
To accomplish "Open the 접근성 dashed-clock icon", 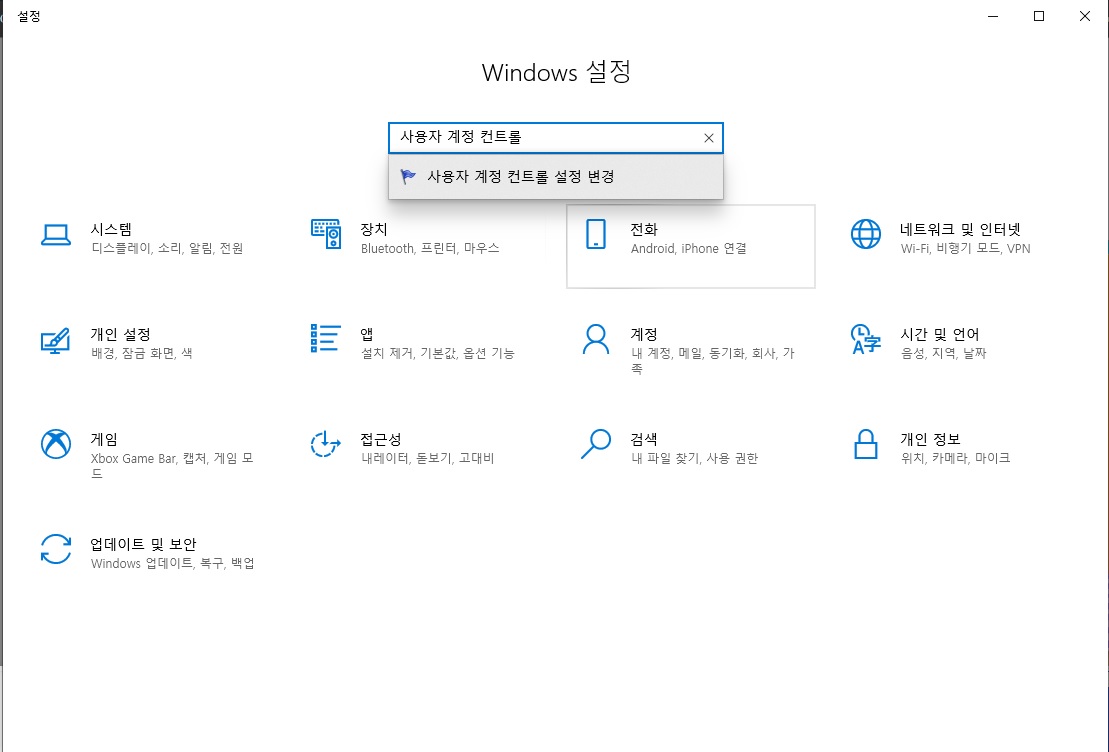I will [325, 444].
